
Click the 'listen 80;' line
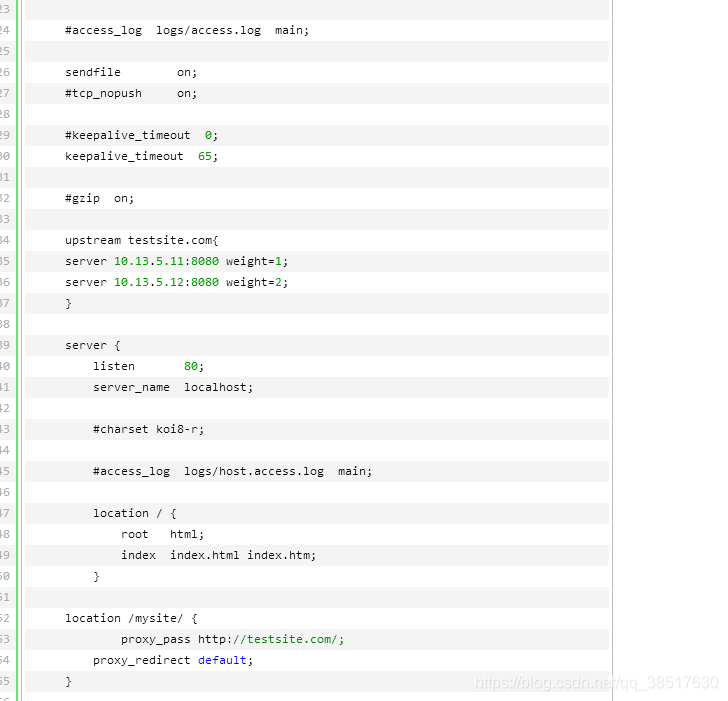(148, 366)
